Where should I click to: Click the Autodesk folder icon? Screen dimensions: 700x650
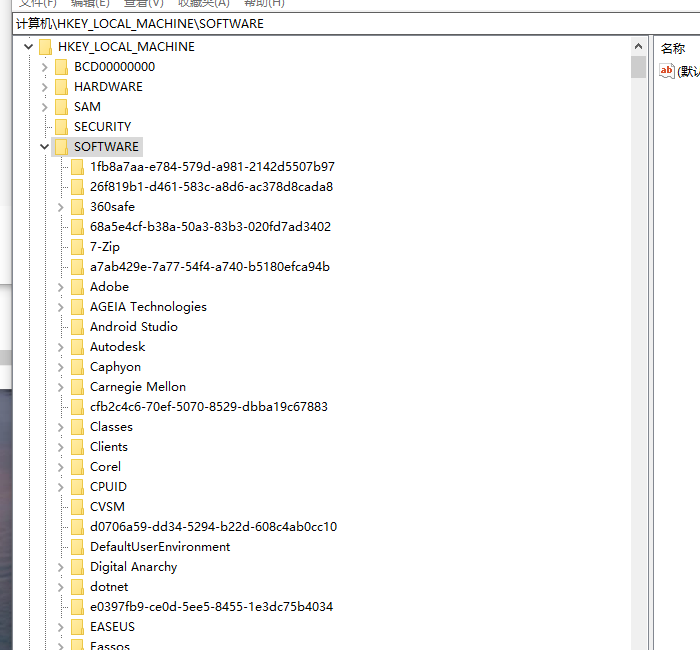click(77, 347)
